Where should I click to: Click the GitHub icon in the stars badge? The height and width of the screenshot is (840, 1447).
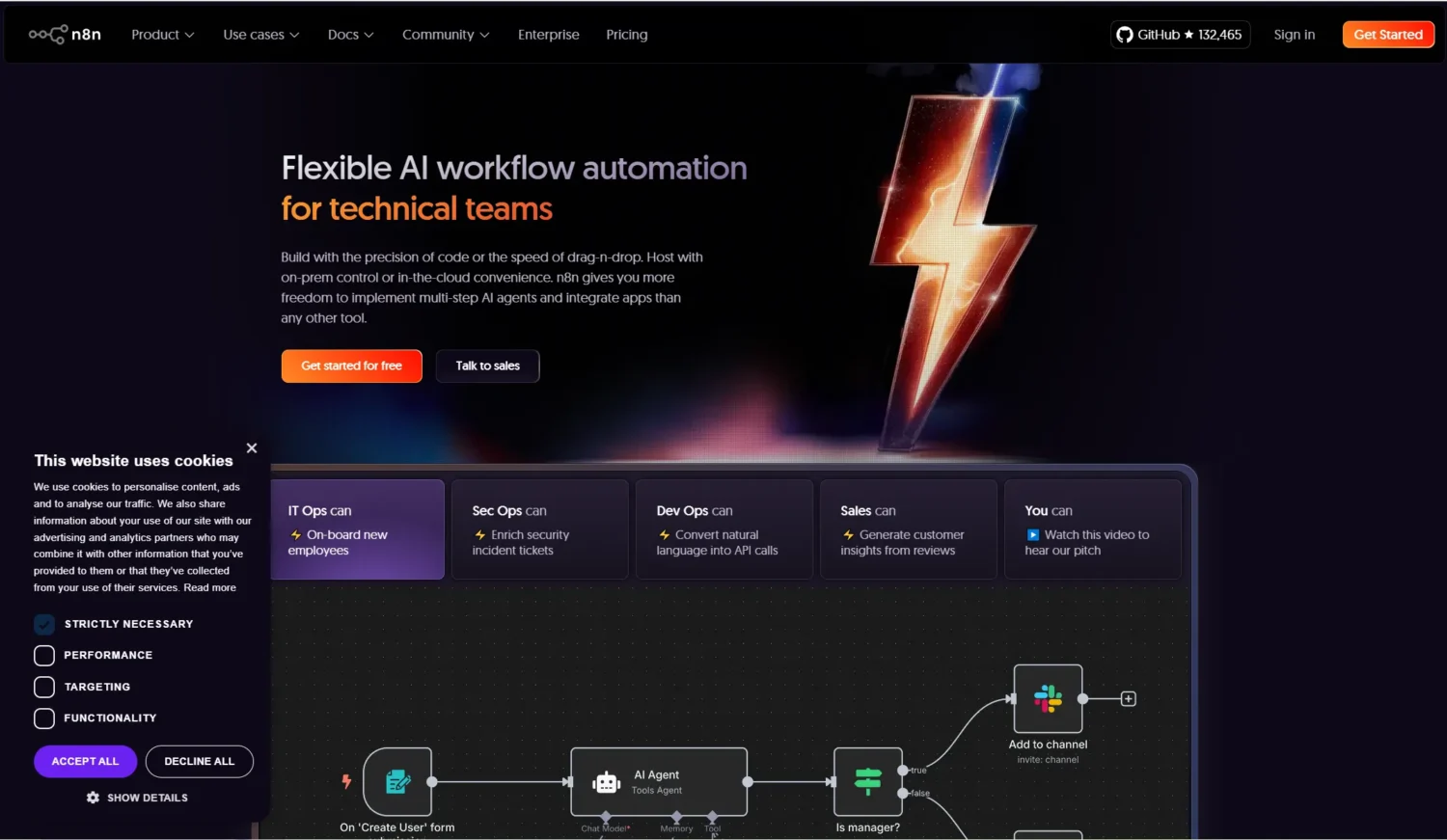click(x=1125, y=34)
